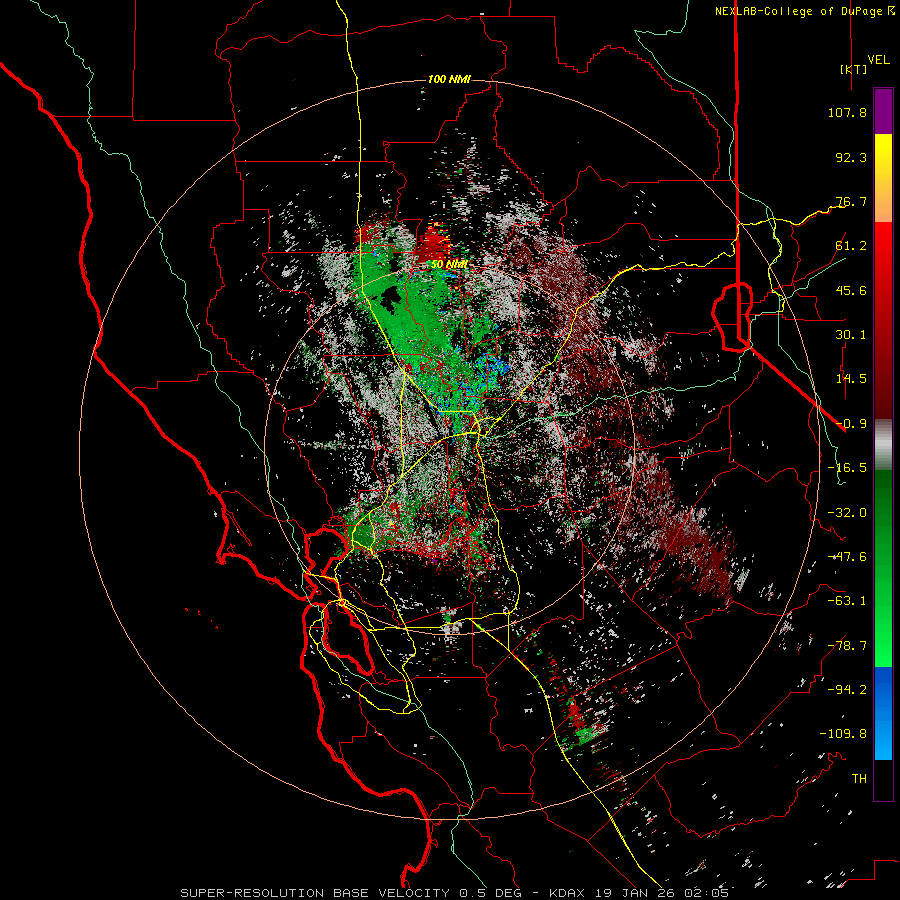900x900 pixels.
Task: Click the -109.8 velocity scale value
Action: pyautogui.click(x=843, y=734)
